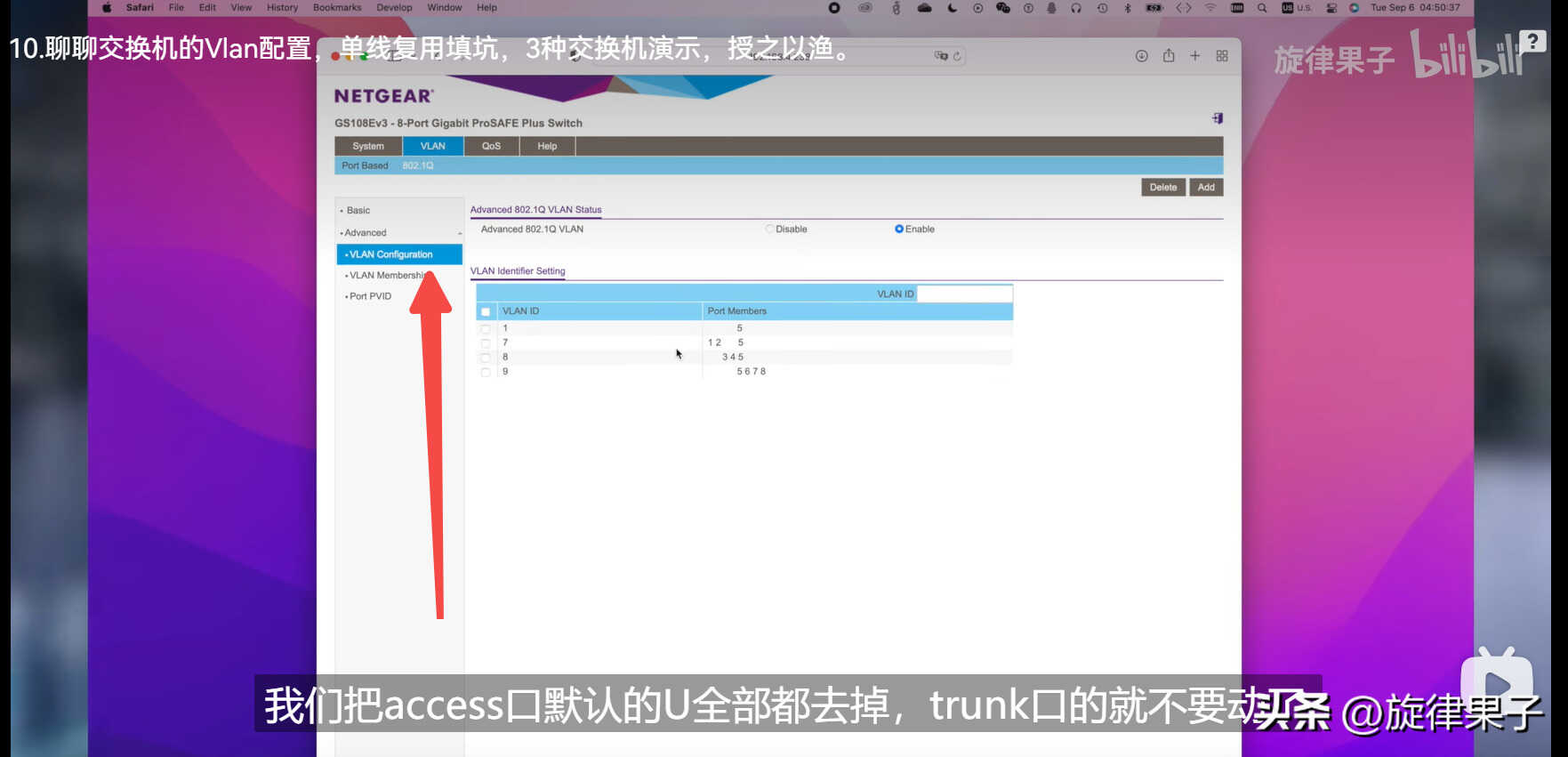Switch to the System tab

(x=368, y=146)
